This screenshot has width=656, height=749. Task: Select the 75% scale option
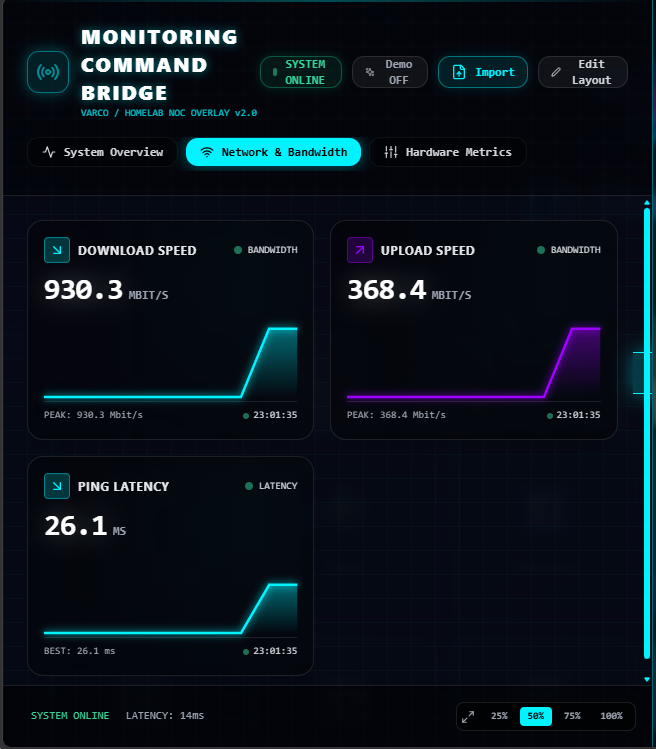click(x=572, y=716)
